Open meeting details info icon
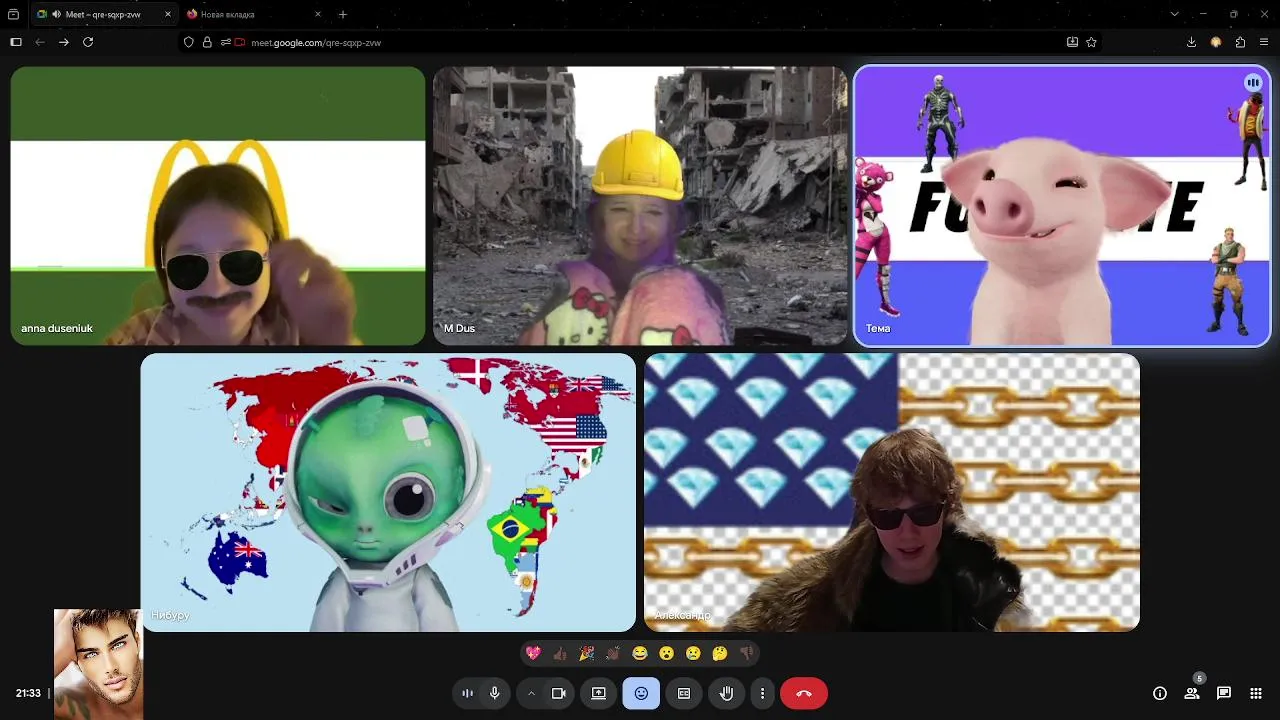Image resolution: width=1280 pixels, height=720 pixels. [1160, 693]
